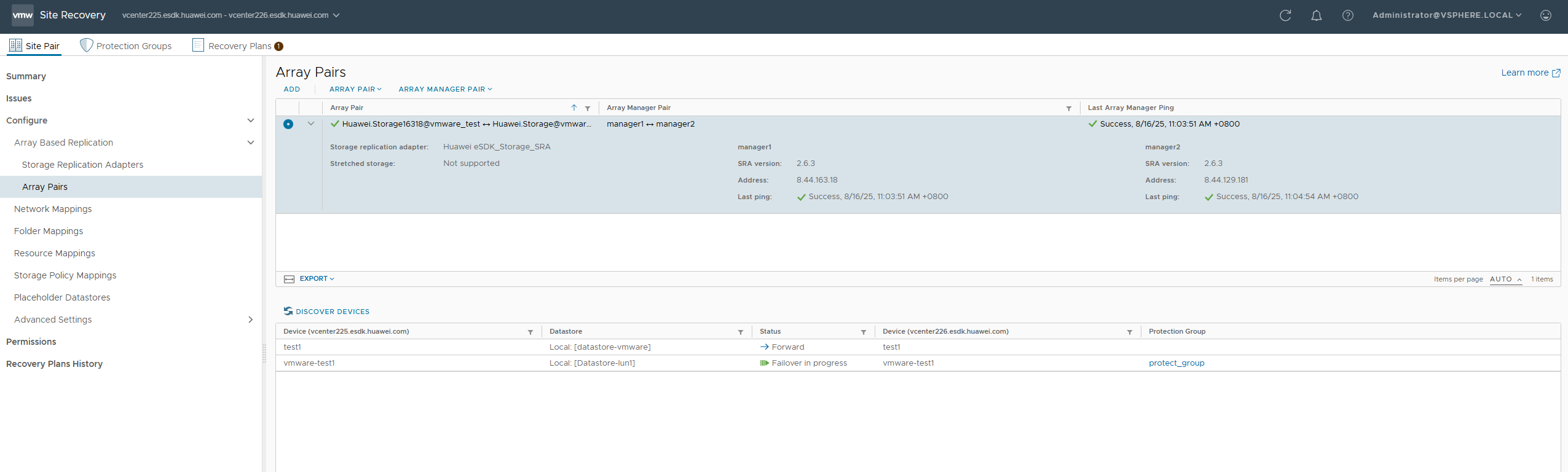The image size is (1568, 472).
Task: Filter the Device vcenter226 column
Action: (1130, 332)
